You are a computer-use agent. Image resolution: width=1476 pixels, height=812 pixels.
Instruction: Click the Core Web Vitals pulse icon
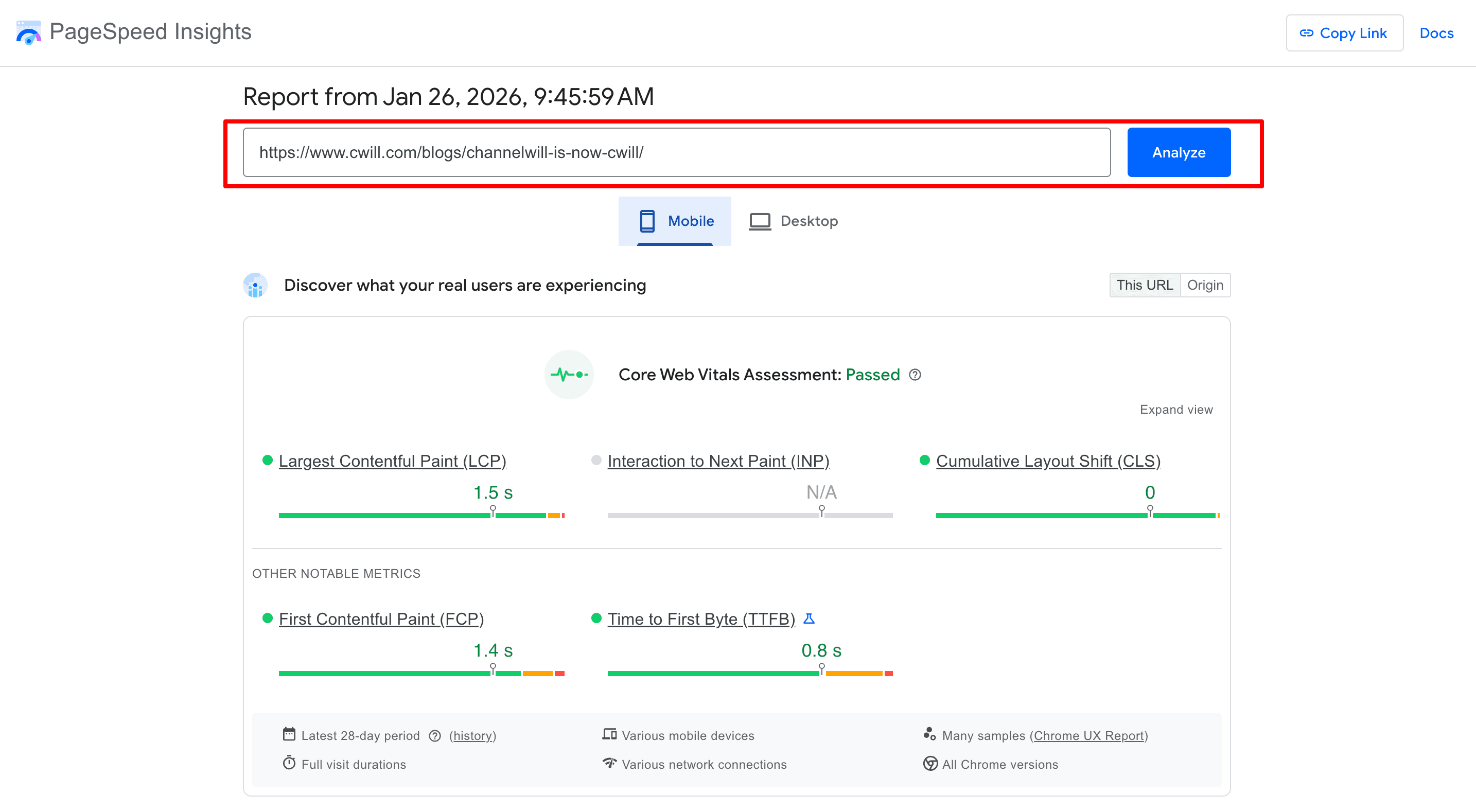(x=568, y=375)
